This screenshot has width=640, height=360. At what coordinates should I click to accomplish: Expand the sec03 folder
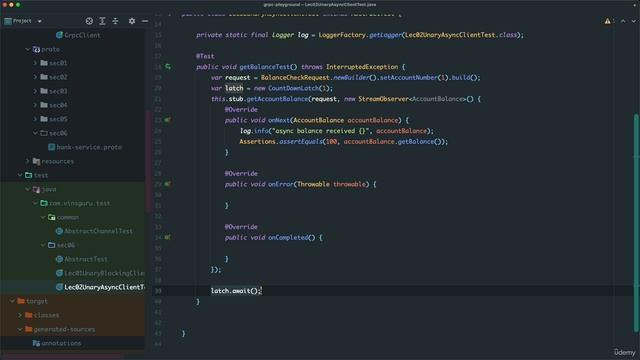click(35, 91)
